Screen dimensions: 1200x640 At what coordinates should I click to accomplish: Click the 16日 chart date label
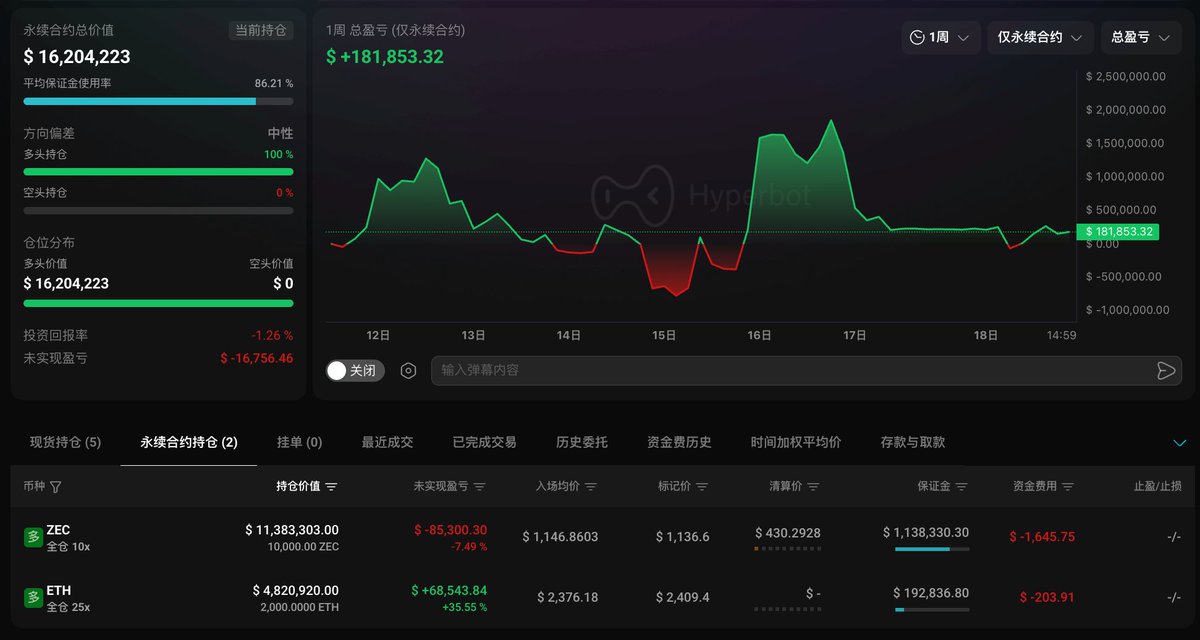[759, 336]
